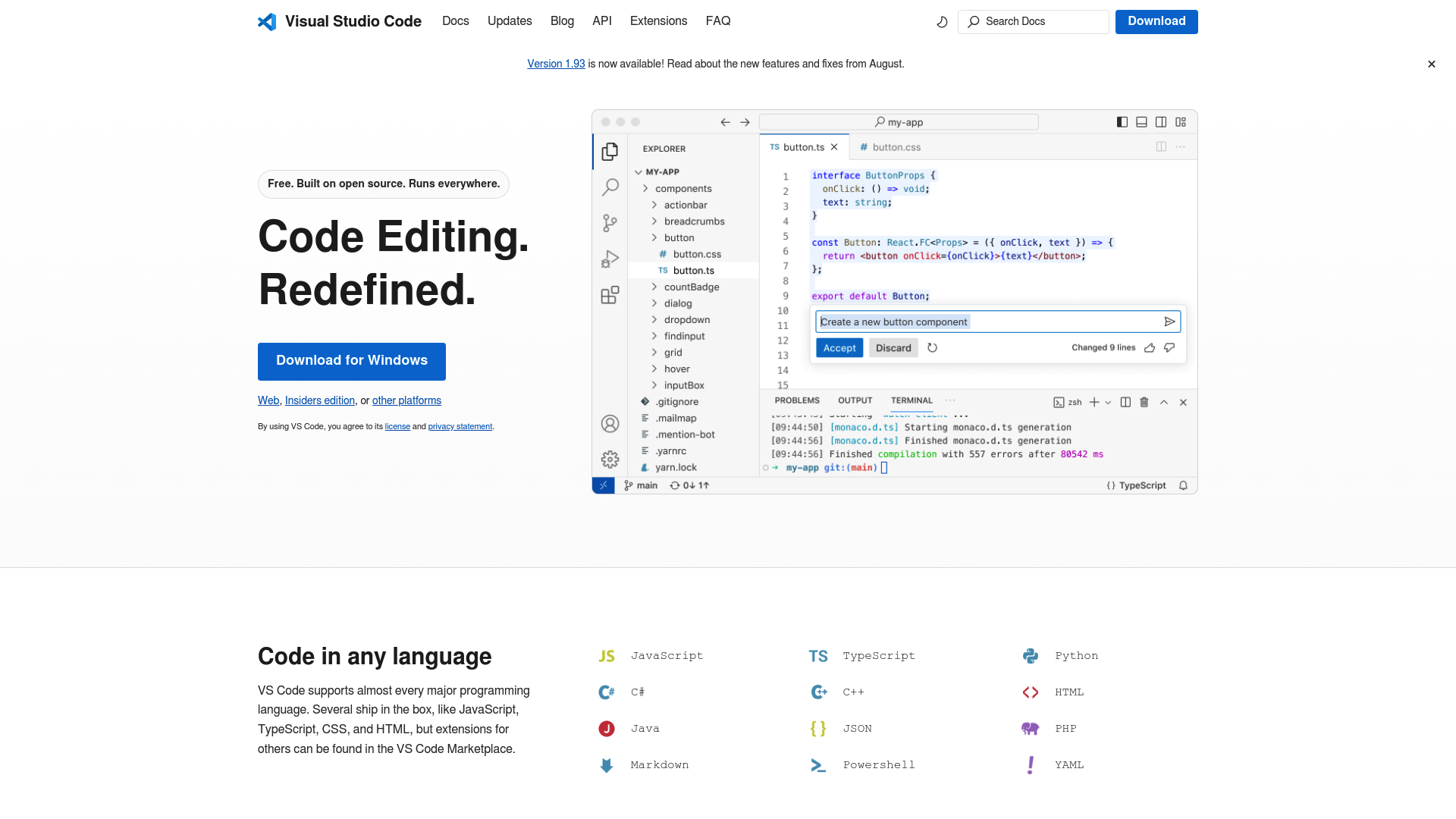The width and height of the screenshot is (1456, 819).
Task: Expand the actionbar folder
Action: (686, 206)
